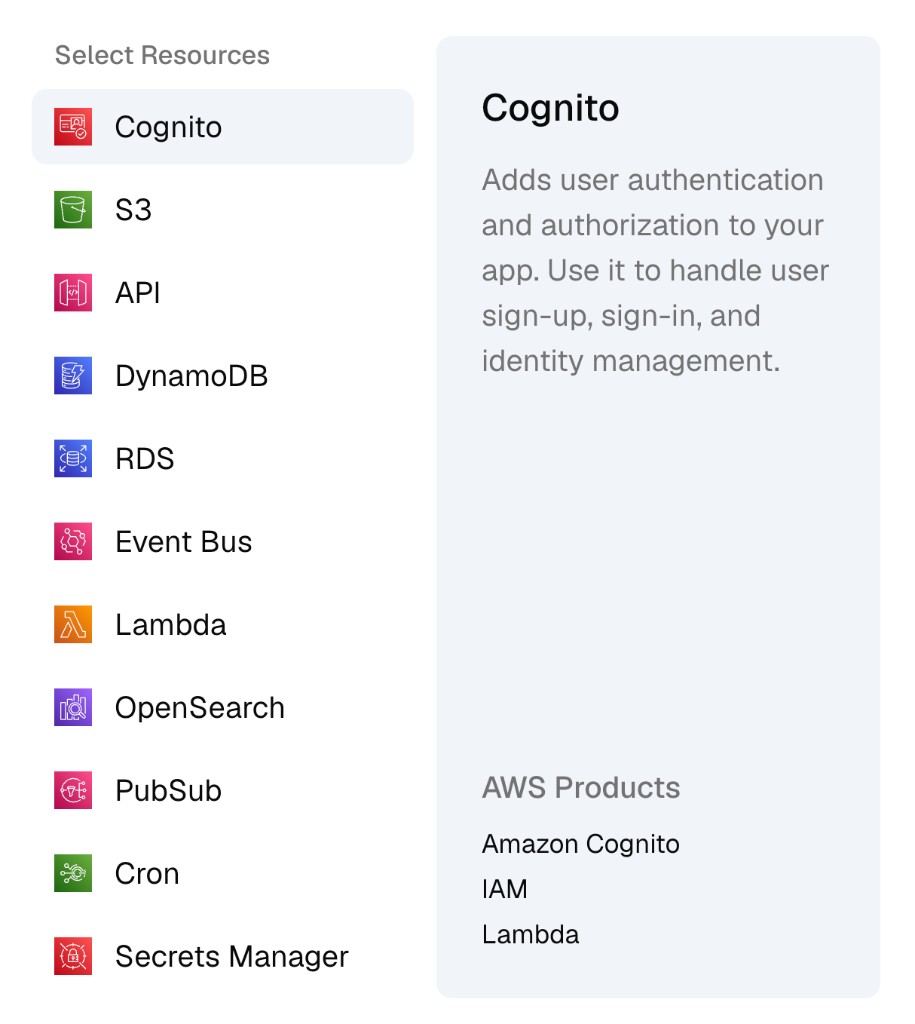Select the Secrets Manager label

tap(232, 957)
